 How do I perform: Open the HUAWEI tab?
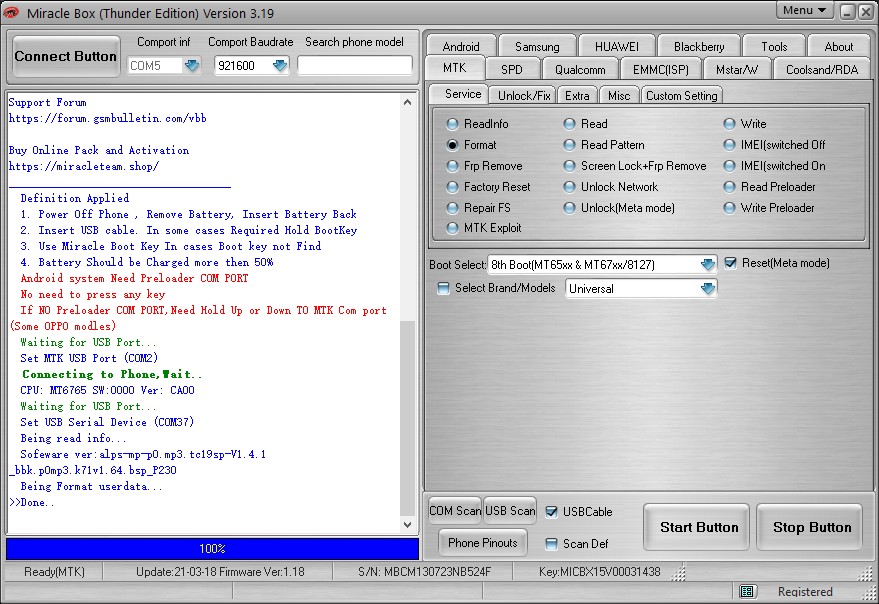(617, 47)
